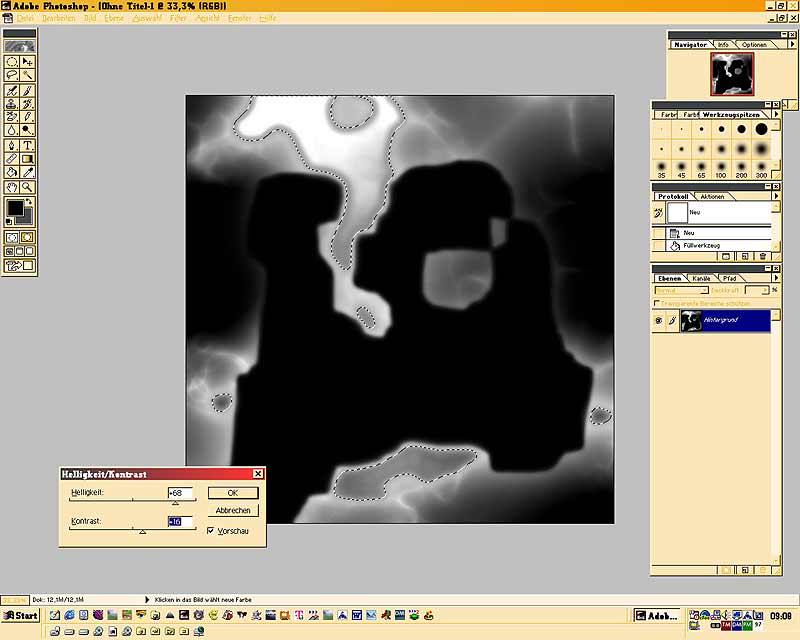Select the Hand tool
The image size is (800, 640).
click(x=11, y=187)
